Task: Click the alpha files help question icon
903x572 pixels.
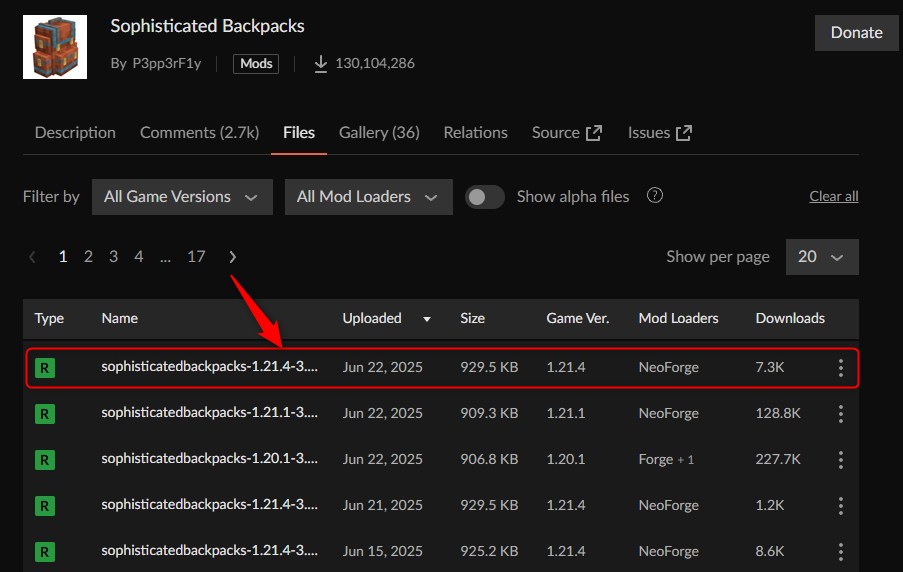Action: tap(655, 195)
